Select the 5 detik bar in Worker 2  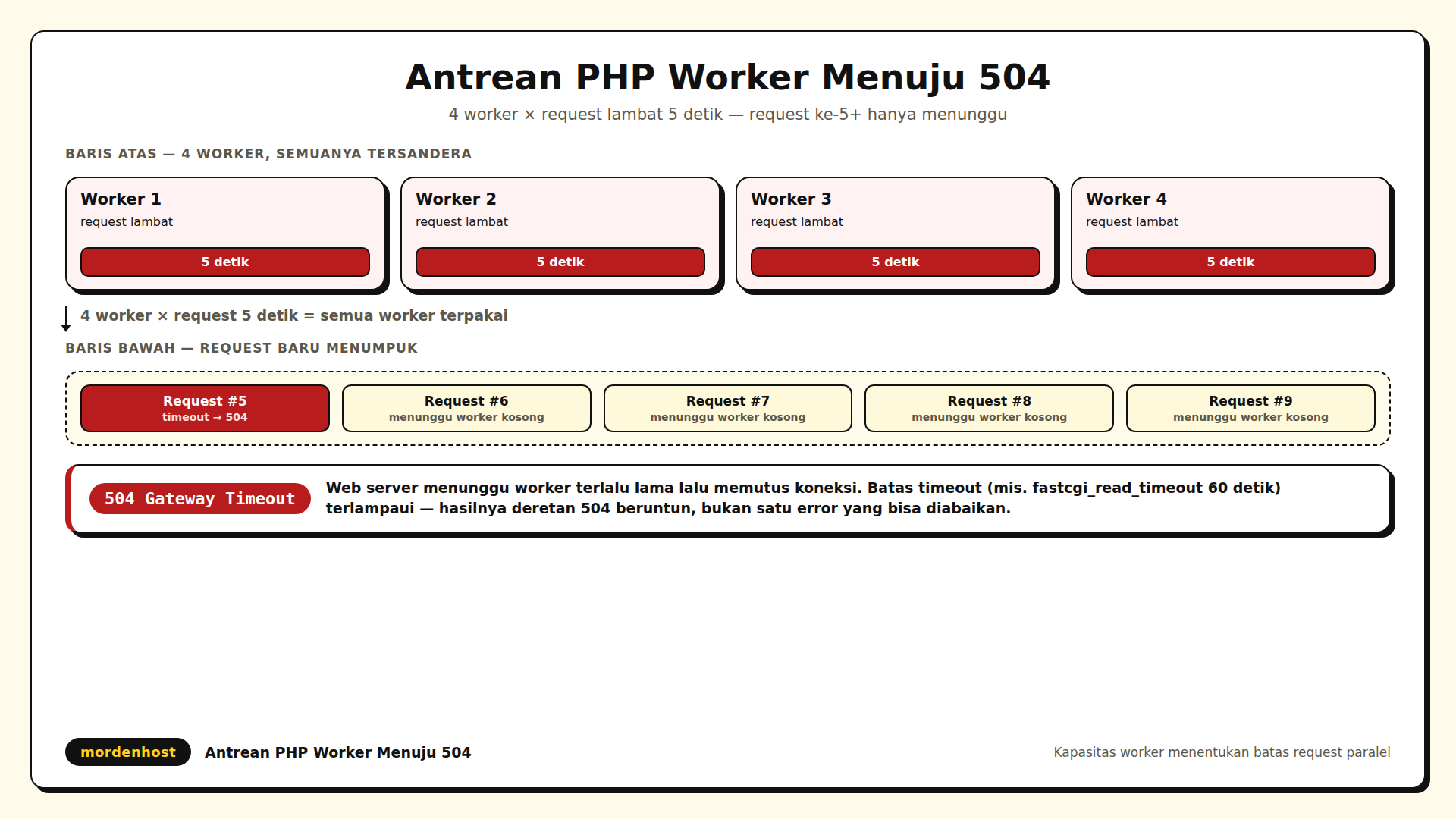click(x=560, y=262)
